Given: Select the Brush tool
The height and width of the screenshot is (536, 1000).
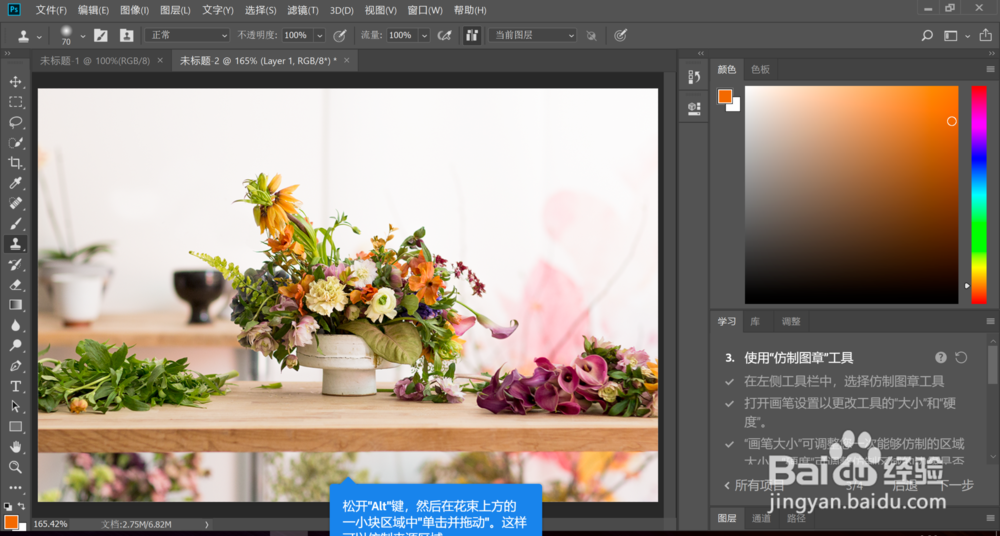Looking at the screenshot, I should 16,223.
